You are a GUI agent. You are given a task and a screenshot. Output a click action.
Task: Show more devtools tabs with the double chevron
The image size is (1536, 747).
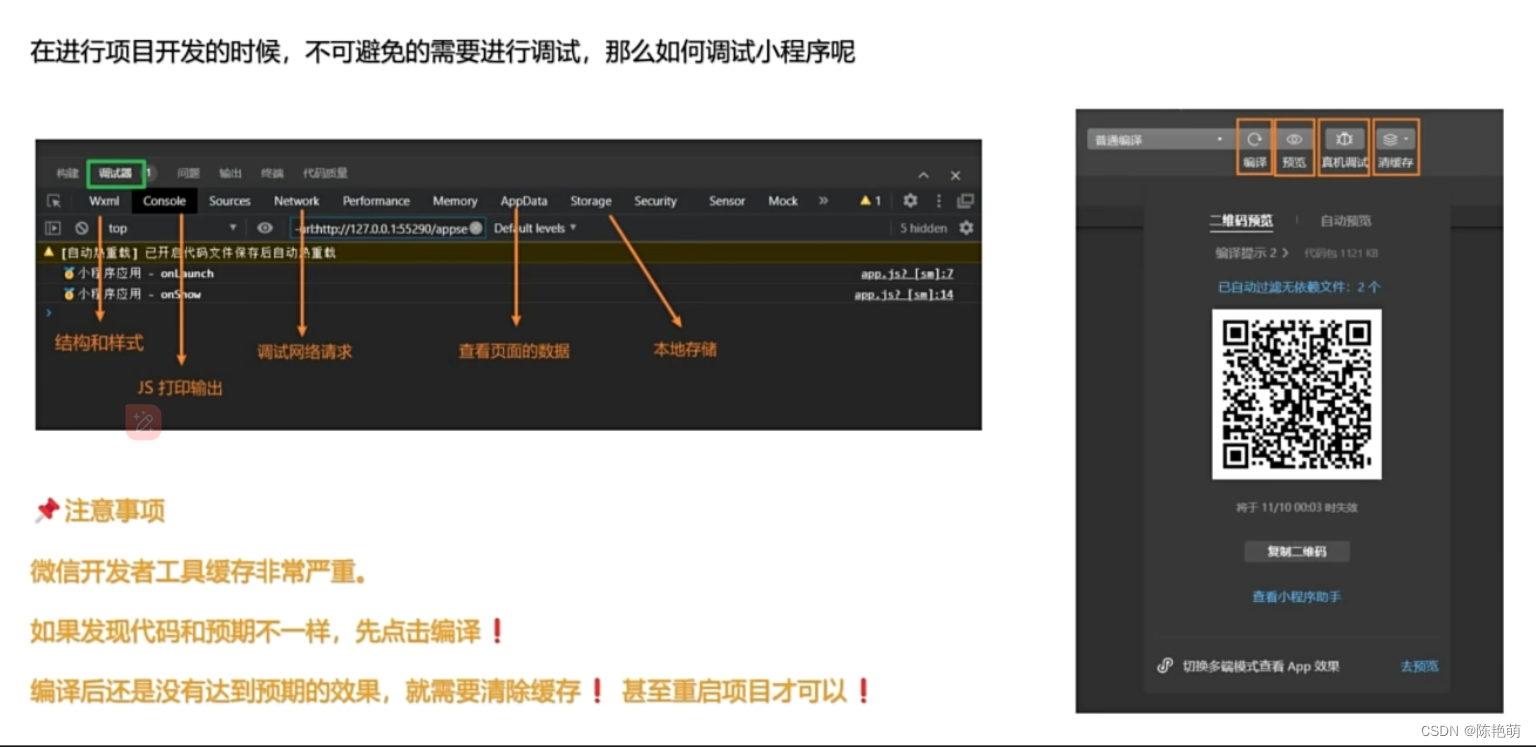coord(823,201)
